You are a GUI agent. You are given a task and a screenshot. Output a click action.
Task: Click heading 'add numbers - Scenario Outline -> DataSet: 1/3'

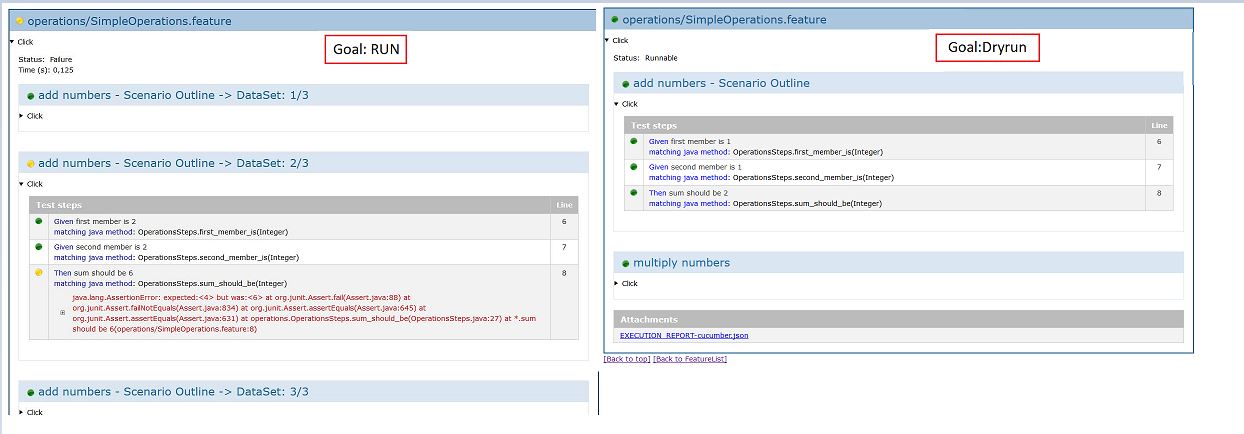(173, 96)
